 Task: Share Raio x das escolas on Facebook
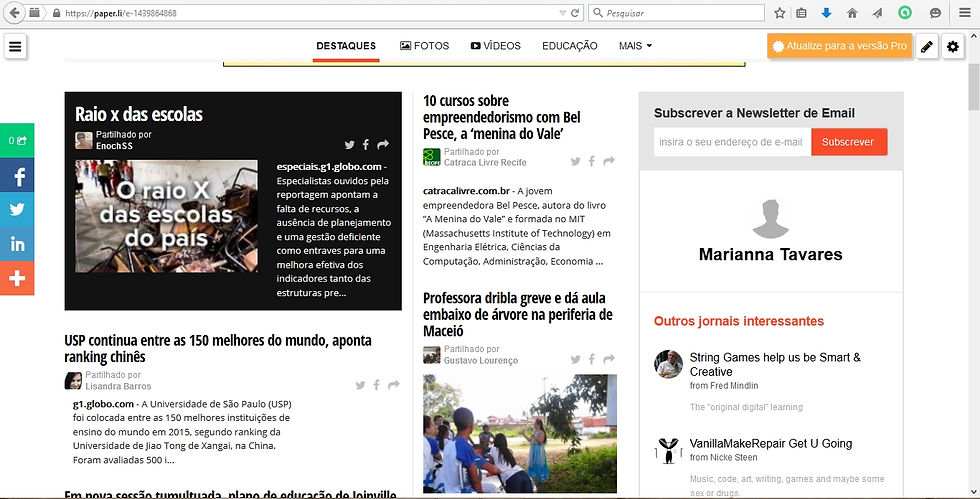pos(366,145)
